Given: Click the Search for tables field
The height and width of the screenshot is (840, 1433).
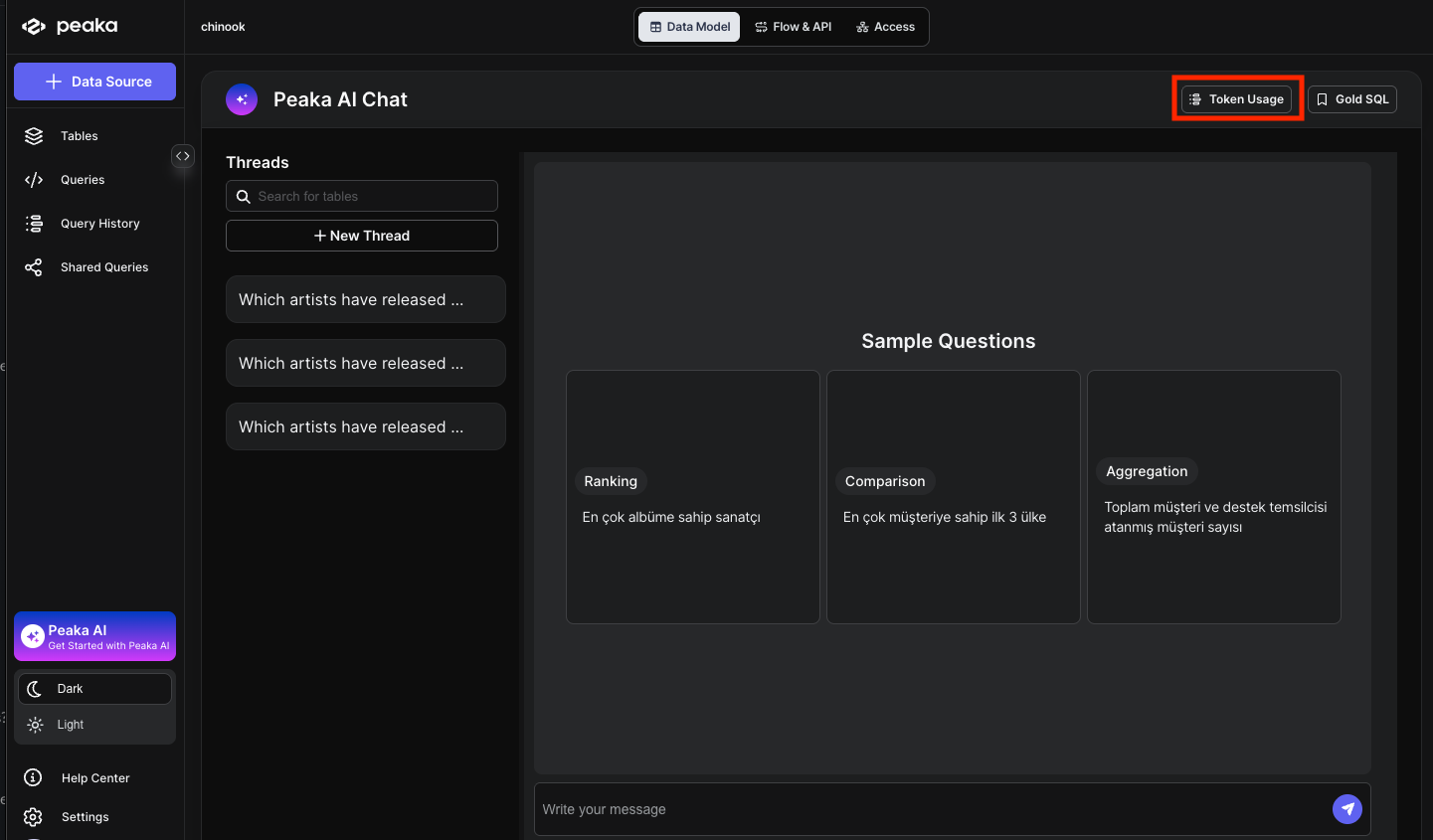Looking at the screenshot, I should click(x=362, y=196).
